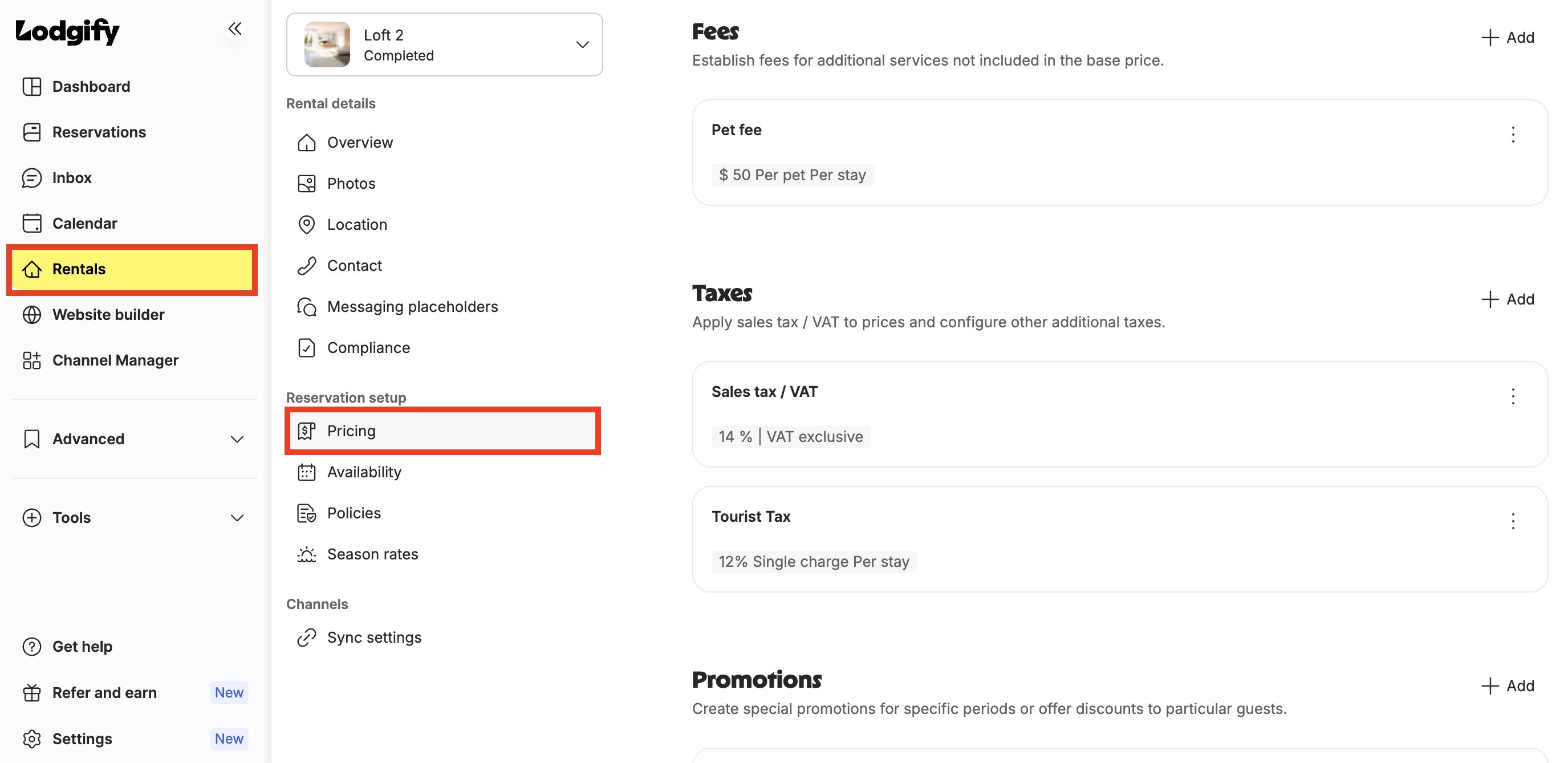The width and height of the screenshot is (1568, 763).
Task: Open Website builder globe icon
Action: 32,315
